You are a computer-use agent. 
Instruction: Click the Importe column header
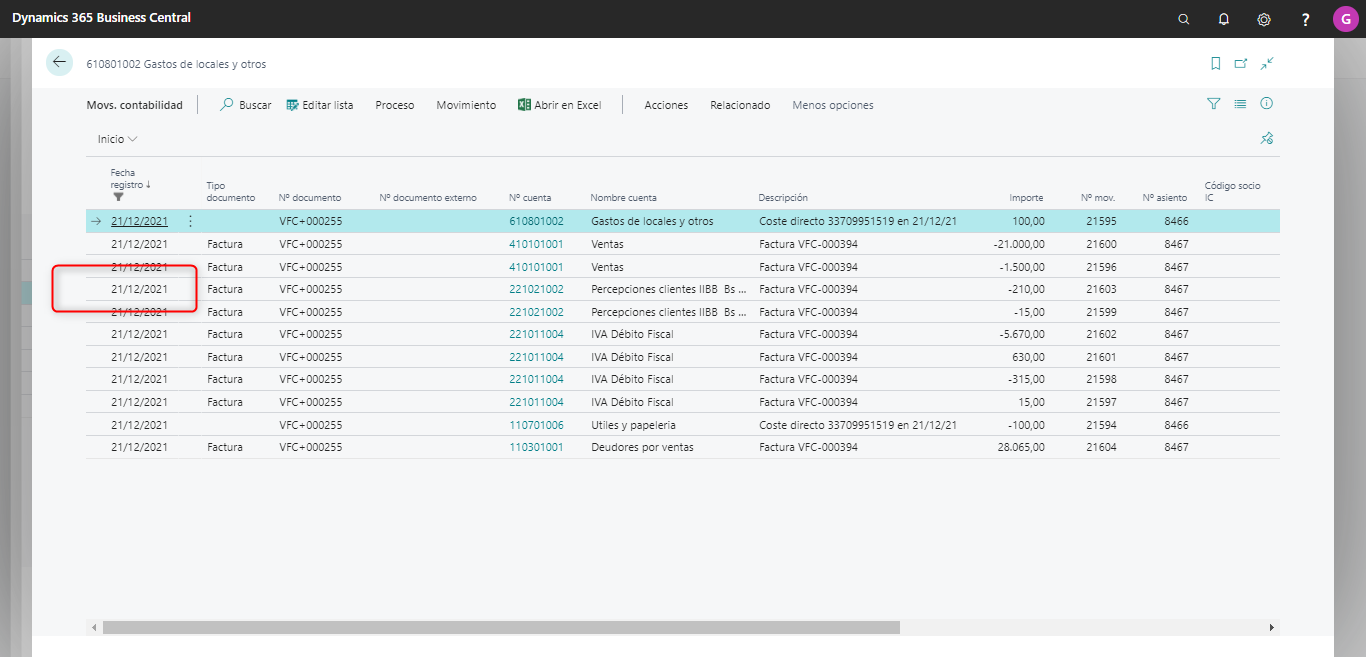1027,198
